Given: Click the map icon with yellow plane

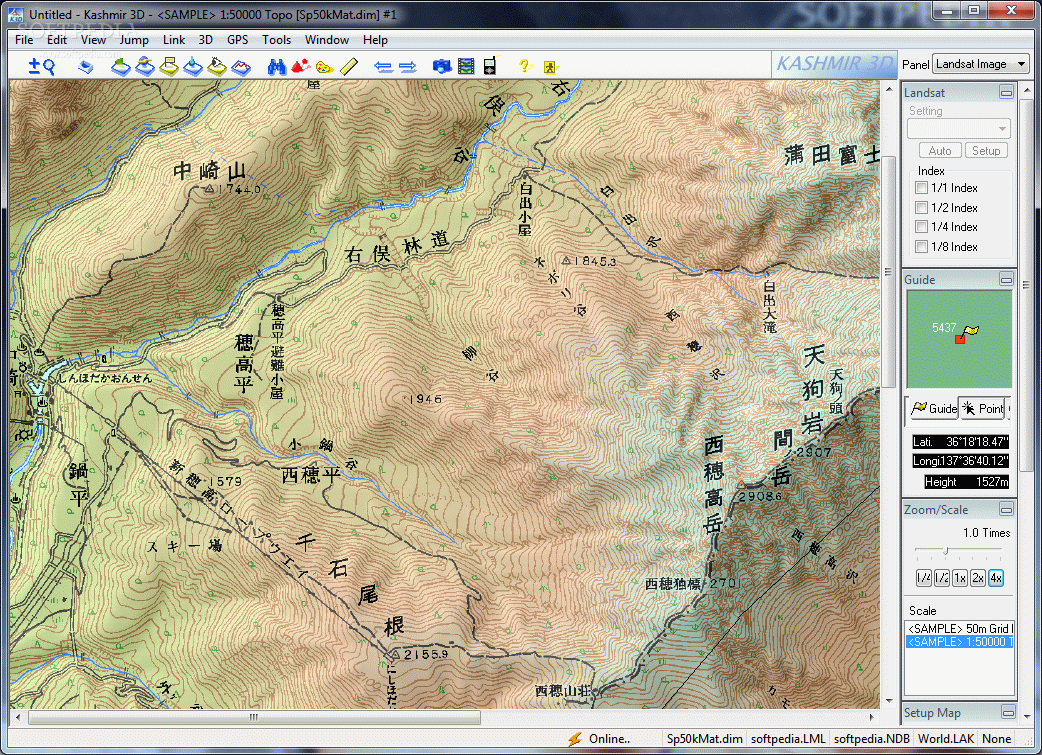Looking at the screenshot, I should 145,66.
